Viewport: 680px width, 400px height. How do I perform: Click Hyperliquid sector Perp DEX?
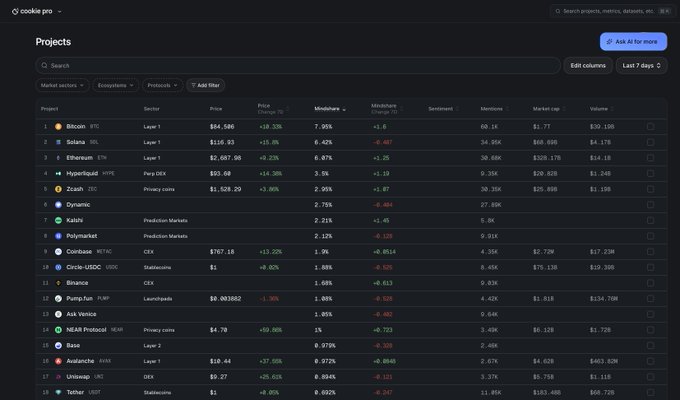[154, 174]
